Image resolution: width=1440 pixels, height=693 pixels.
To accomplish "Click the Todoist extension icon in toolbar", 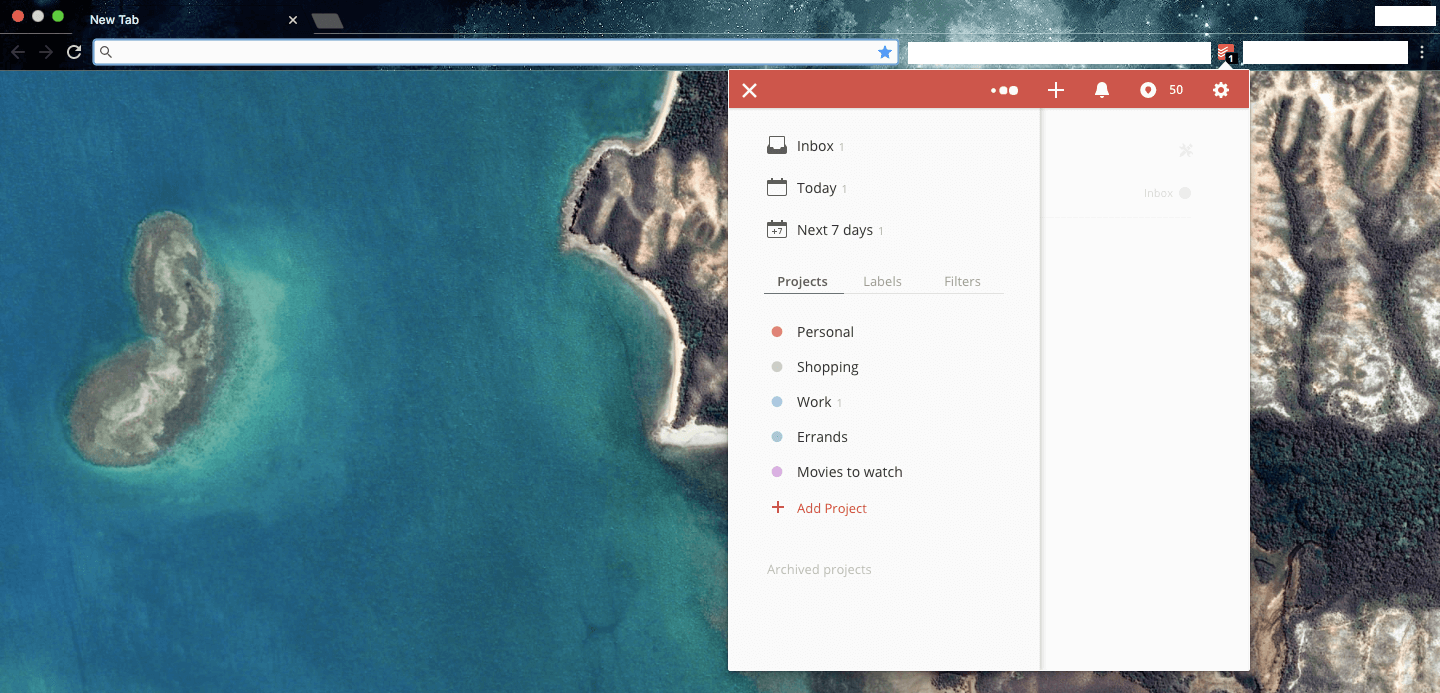I will coord(1226,53).
